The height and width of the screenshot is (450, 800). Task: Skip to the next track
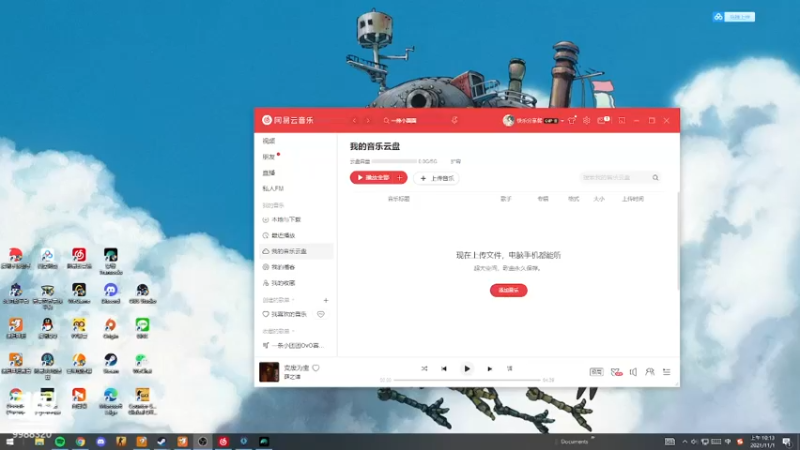[490, 368]
